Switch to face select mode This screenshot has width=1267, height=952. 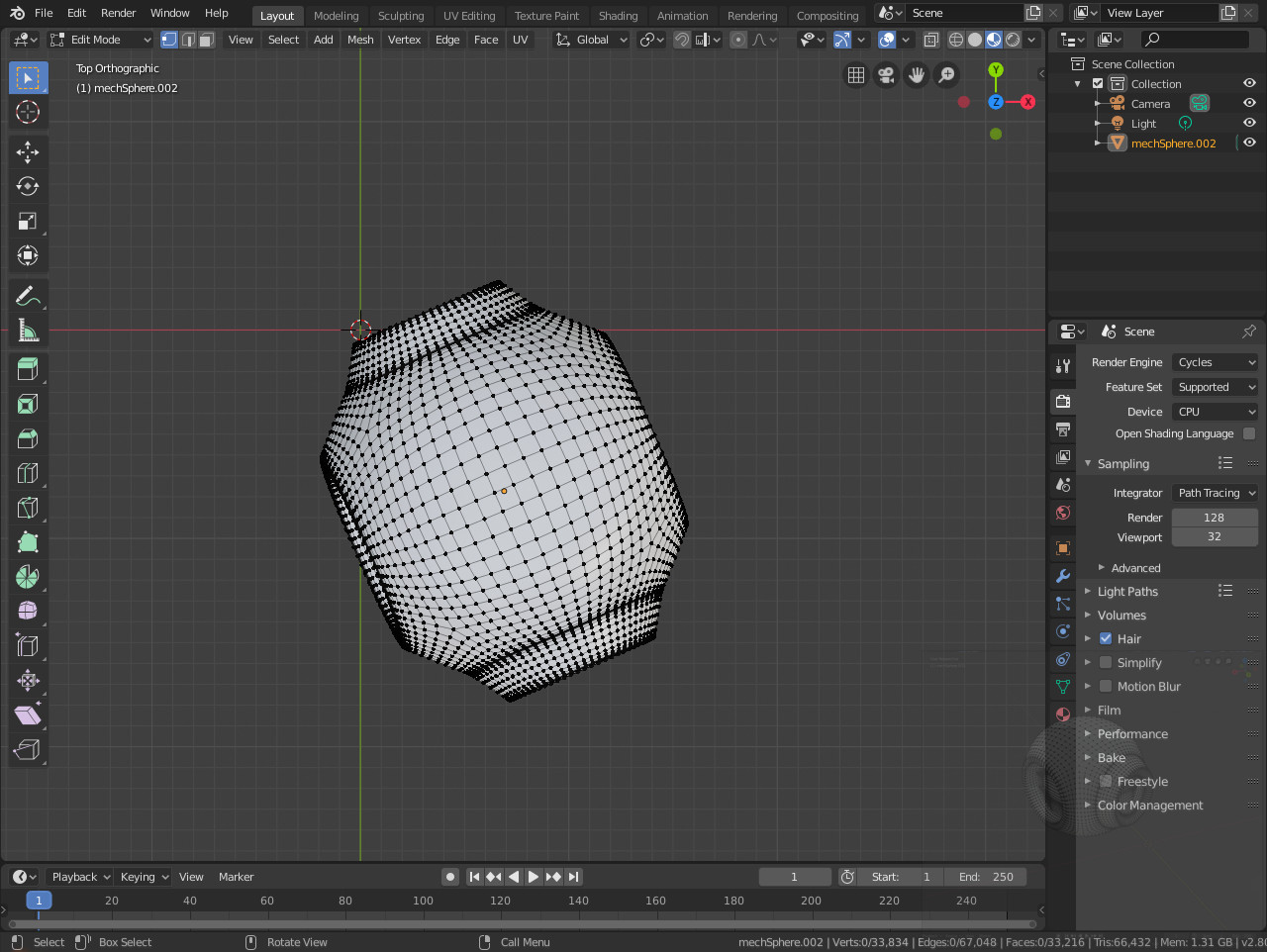click(x=206, y=40)
